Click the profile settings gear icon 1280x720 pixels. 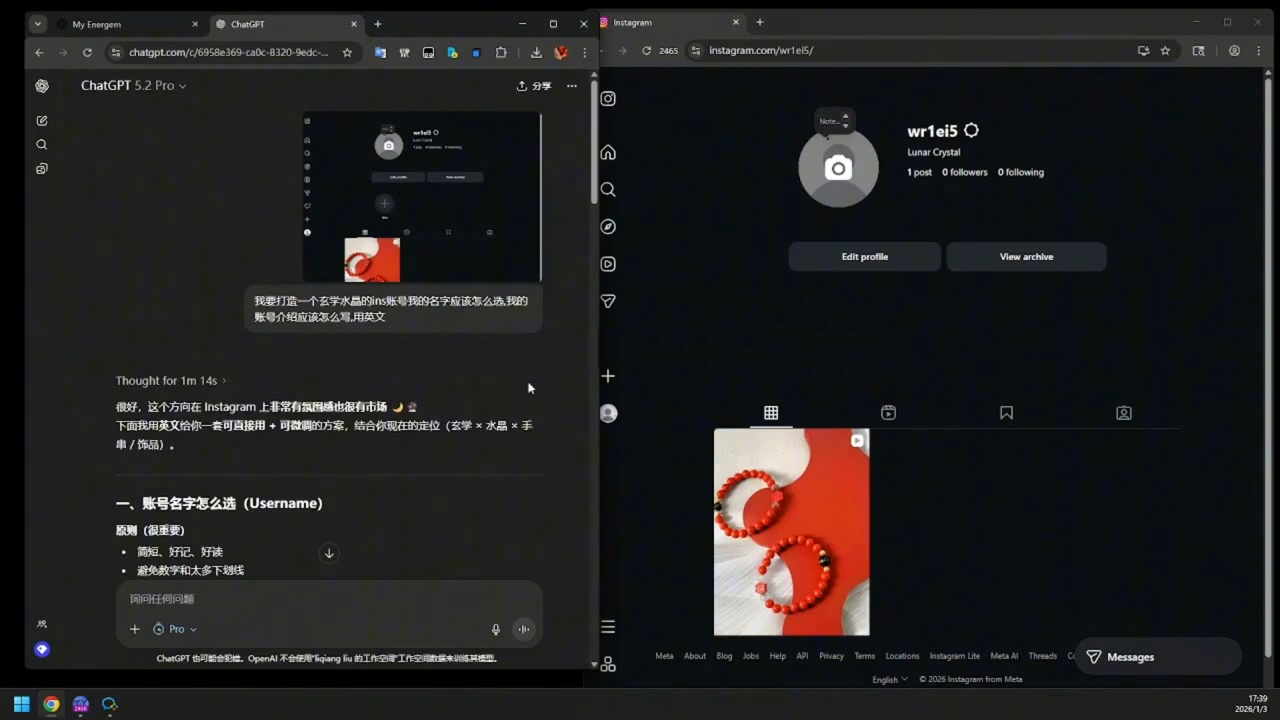point(971,131)
